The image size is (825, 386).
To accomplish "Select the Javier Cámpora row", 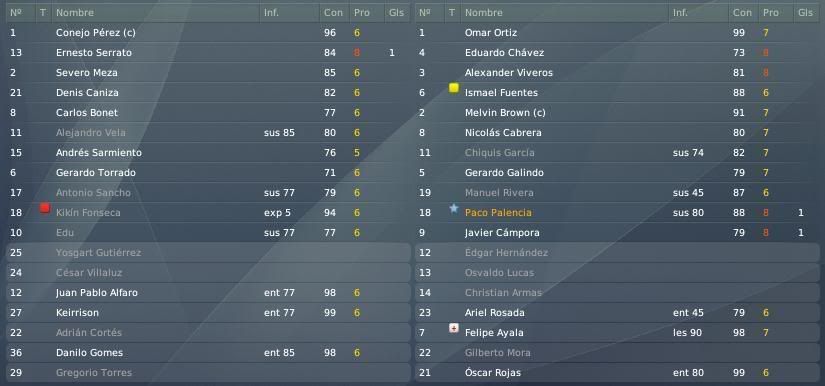I will [x=617, y=232].
